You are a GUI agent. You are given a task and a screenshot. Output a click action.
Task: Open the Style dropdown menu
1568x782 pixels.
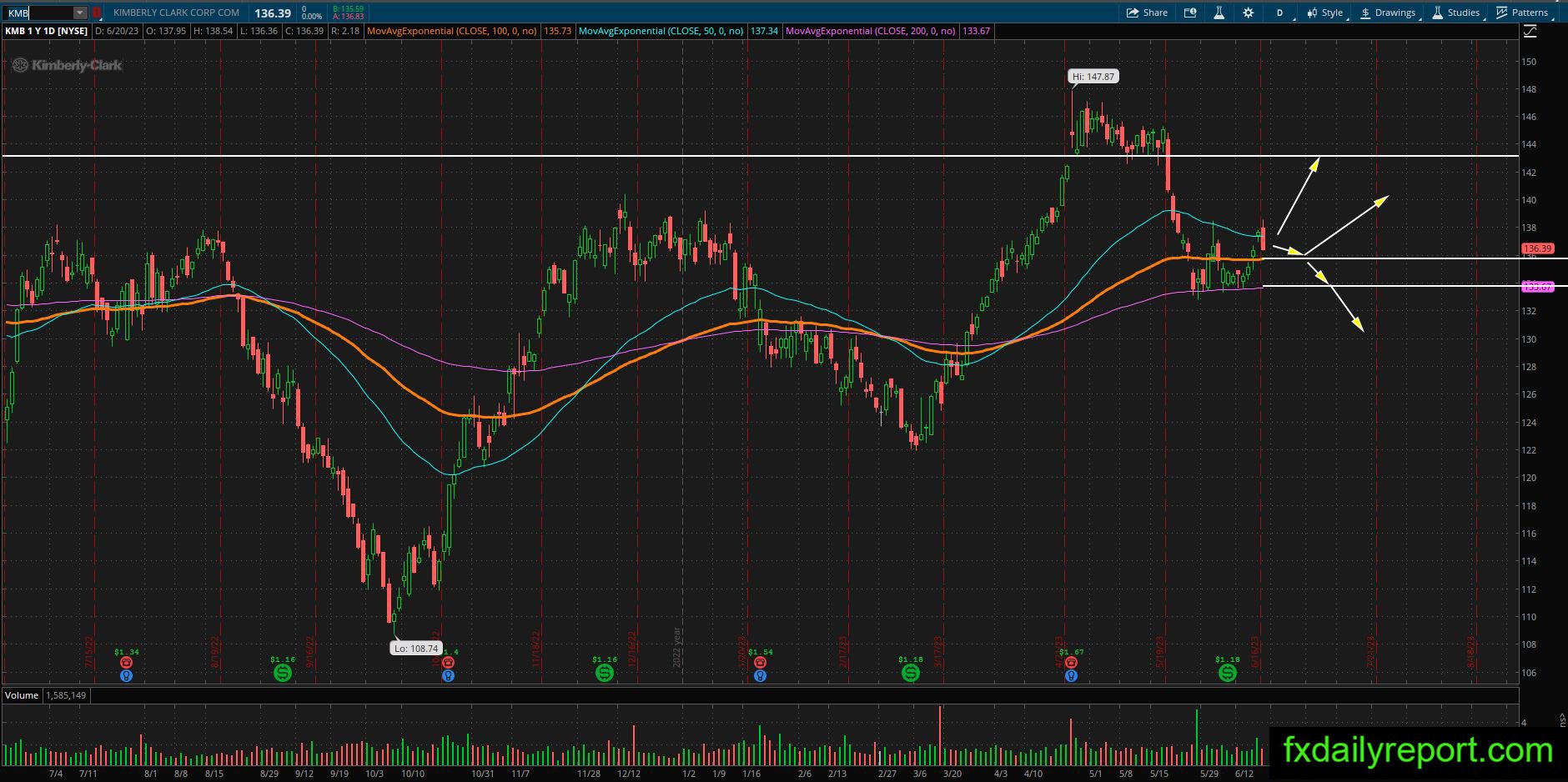(1325, 13)
